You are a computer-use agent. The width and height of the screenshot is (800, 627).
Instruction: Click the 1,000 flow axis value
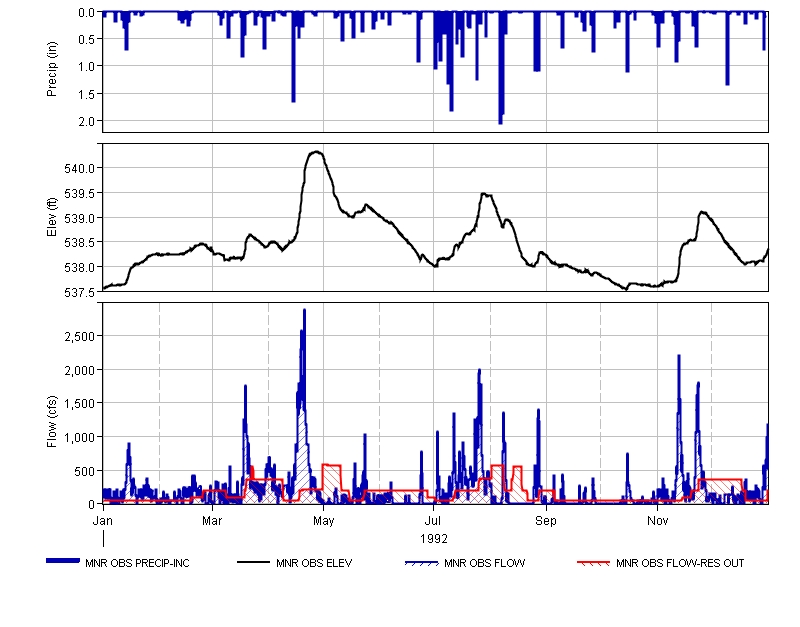click(x=80, y=438)
